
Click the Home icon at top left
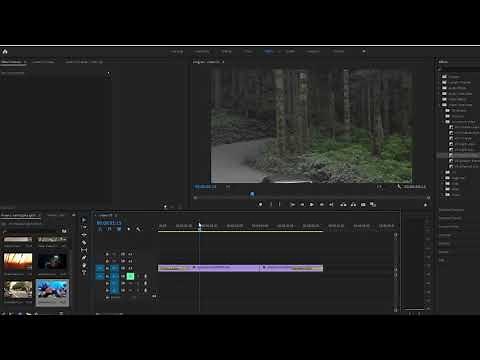[x=5, y=51]
